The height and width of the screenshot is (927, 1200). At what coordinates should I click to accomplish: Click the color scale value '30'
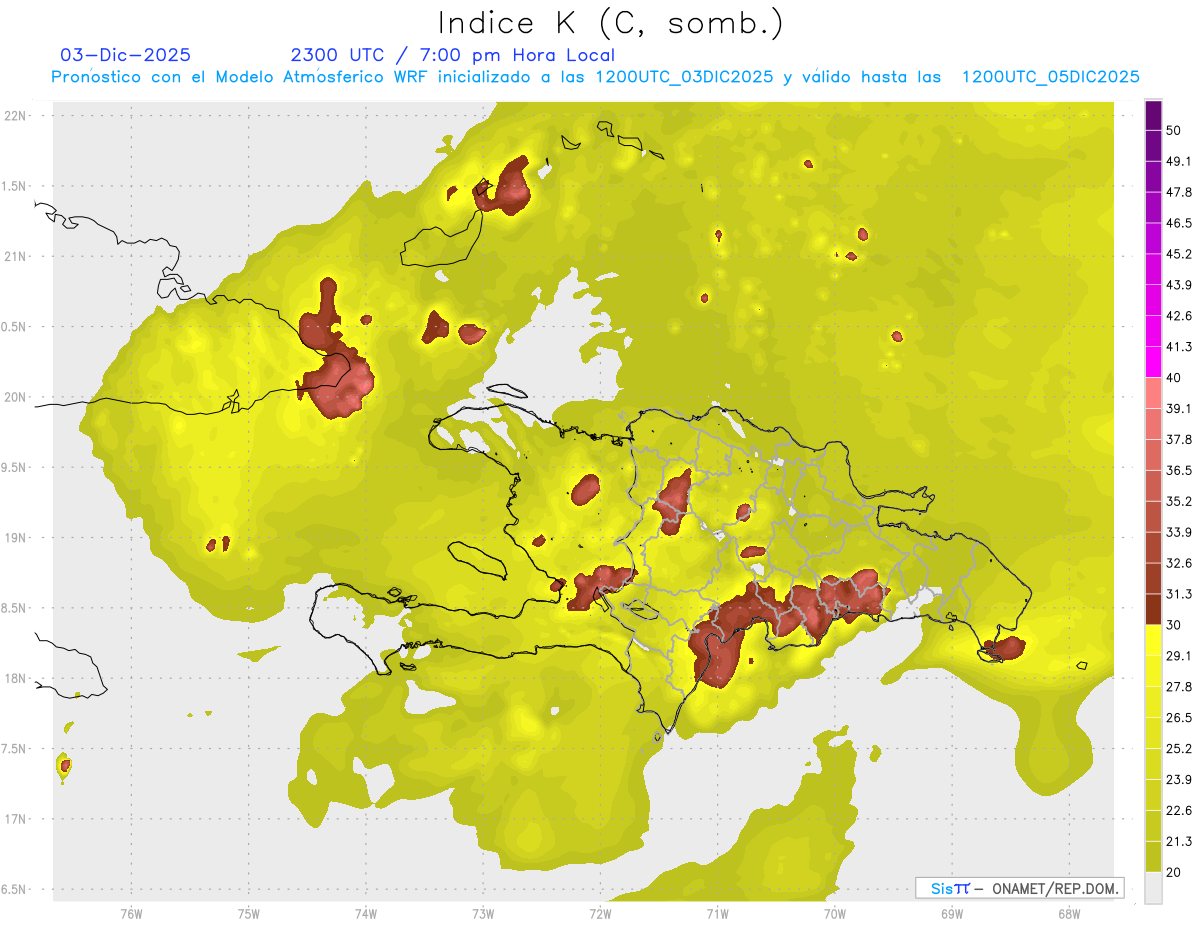point(1175,625)
